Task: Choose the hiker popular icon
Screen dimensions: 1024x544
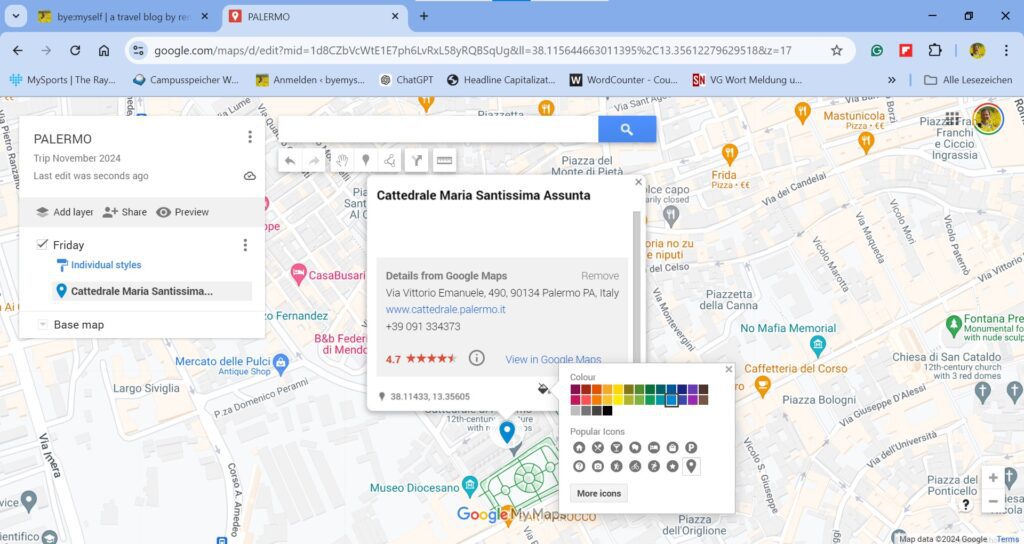Action: coord(616,466)
